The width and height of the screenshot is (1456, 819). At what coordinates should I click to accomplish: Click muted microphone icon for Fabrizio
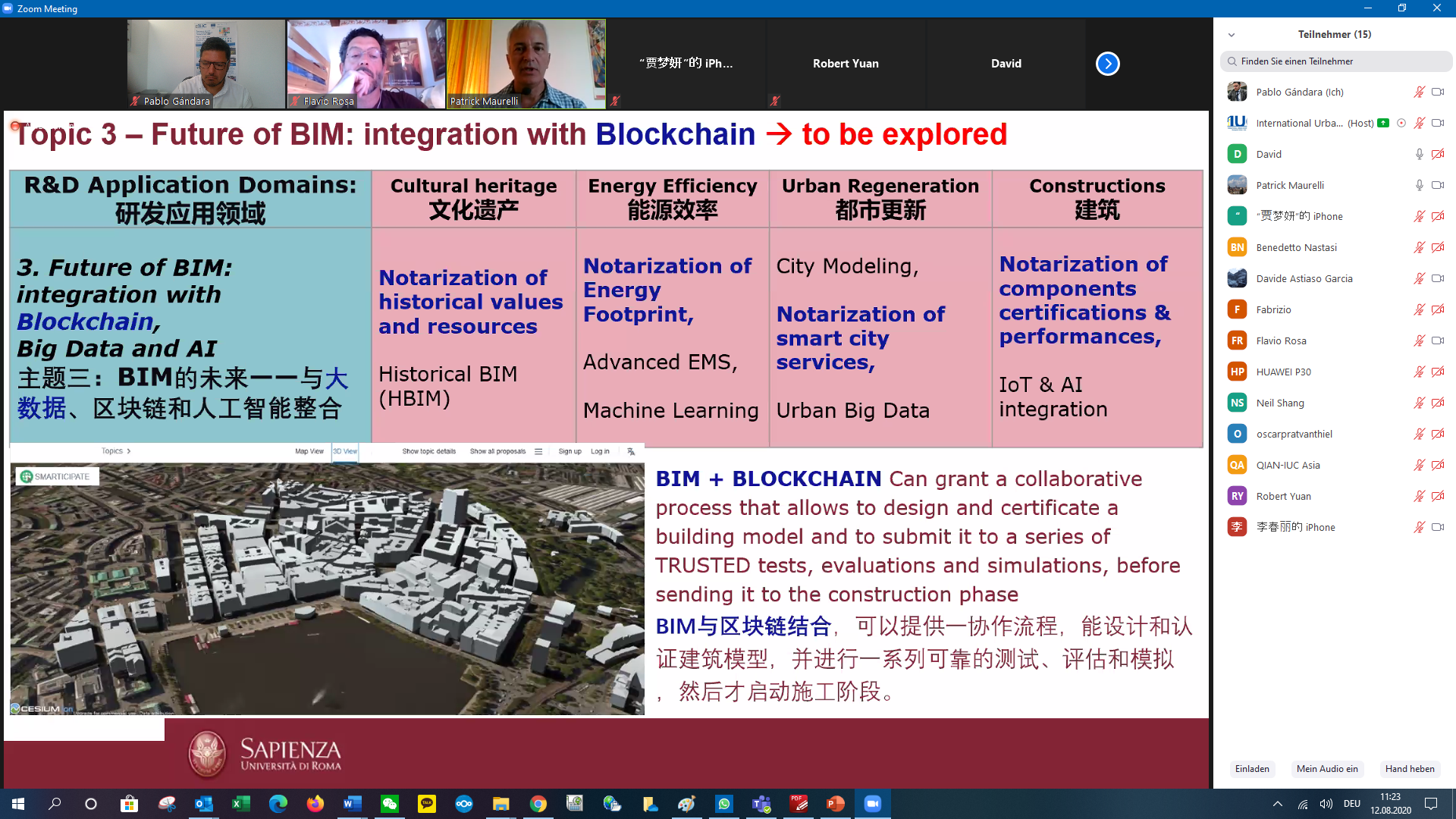pos(1419,309)
